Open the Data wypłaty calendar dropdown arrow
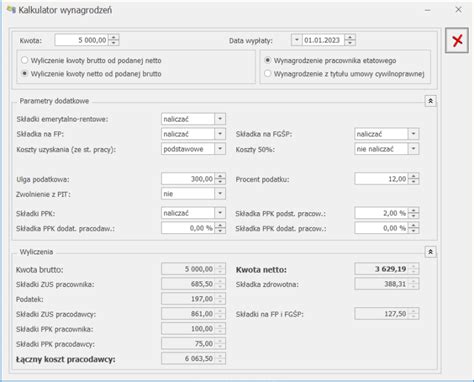 (296, 40)
